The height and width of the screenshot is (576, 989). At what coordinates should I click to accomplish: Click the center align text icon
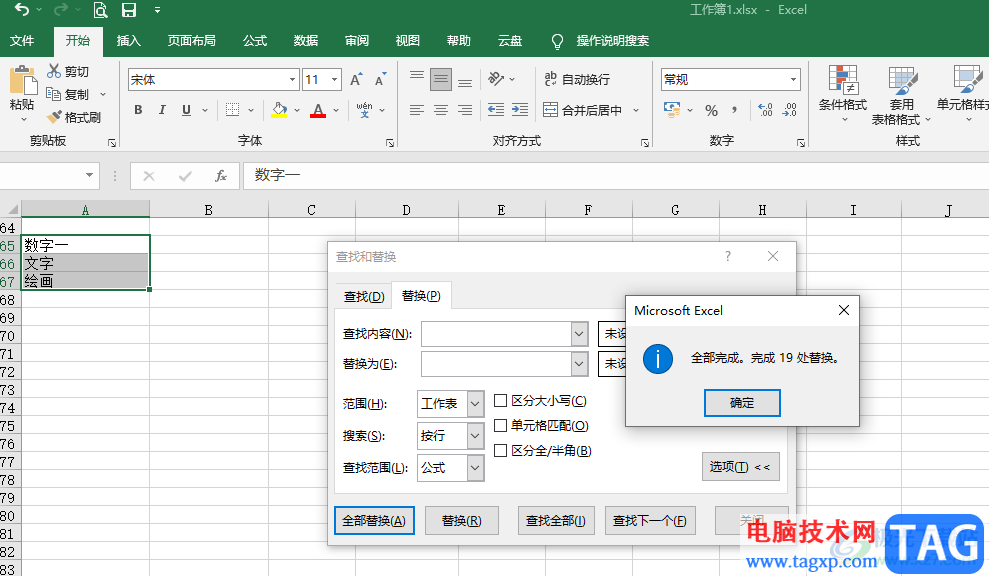(440, 110)
